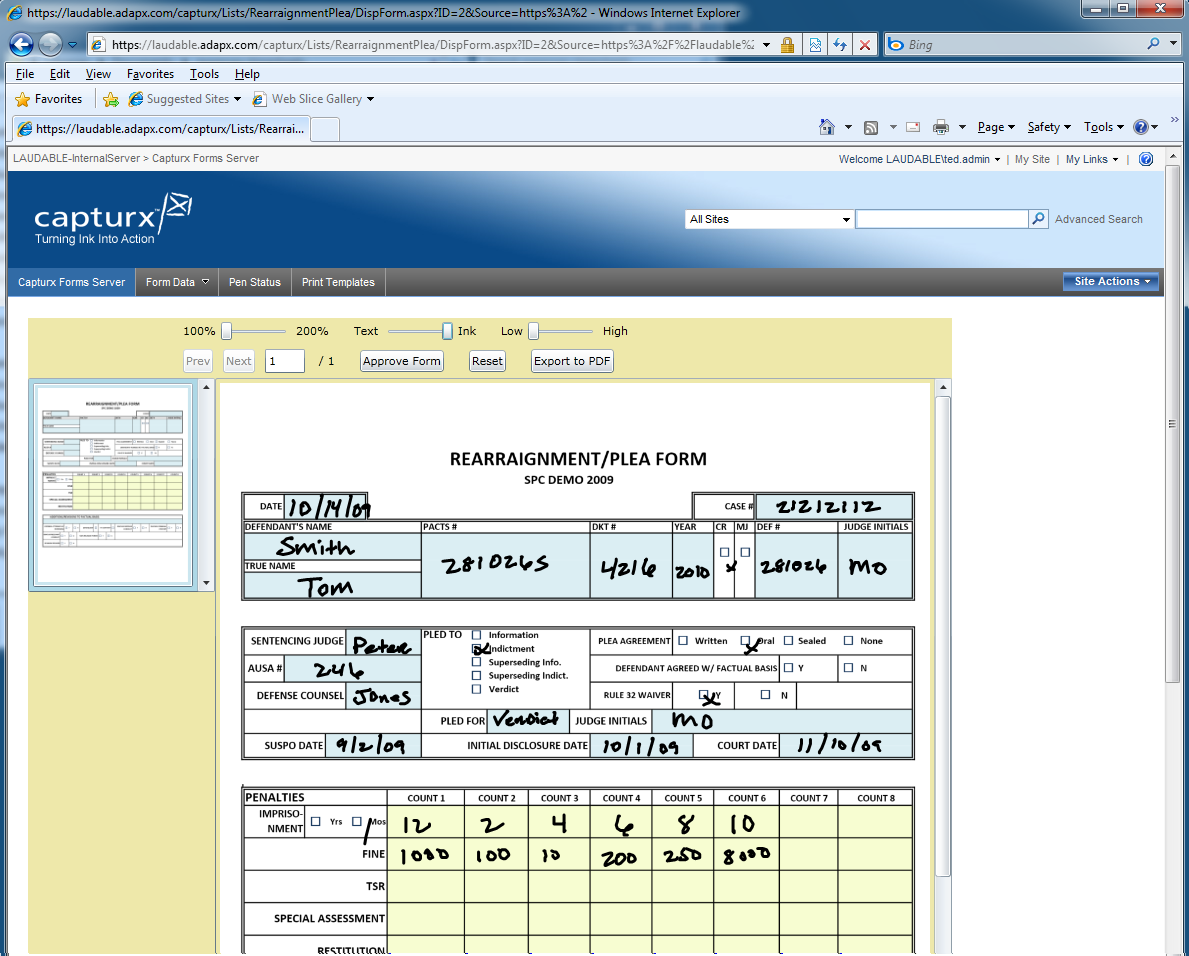
Task: Click Add to Favorites Bar star icon
Action: 111,99
